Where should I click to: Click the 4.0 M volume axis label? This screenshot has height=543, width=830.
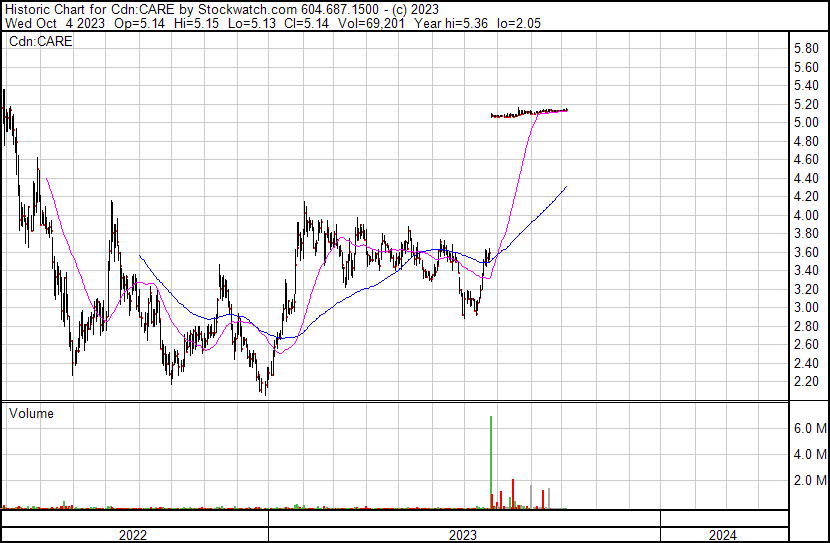coord(808,455)
